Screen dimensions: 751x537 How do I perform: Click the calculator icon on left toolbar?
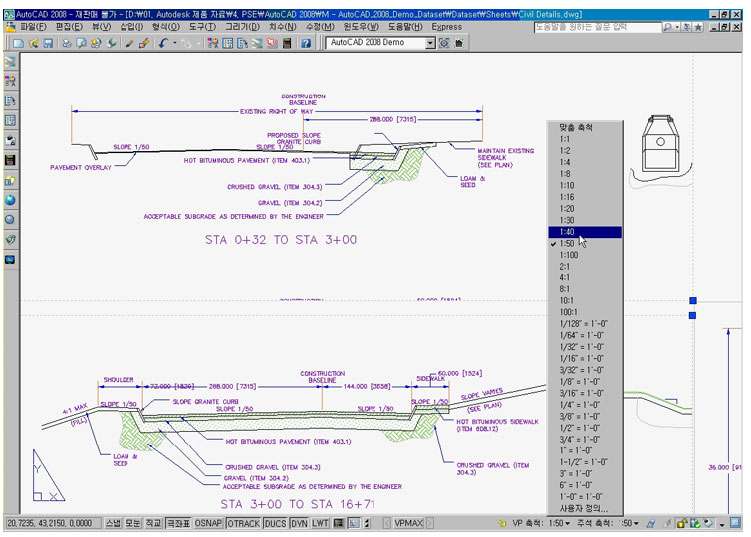(10, 160)
